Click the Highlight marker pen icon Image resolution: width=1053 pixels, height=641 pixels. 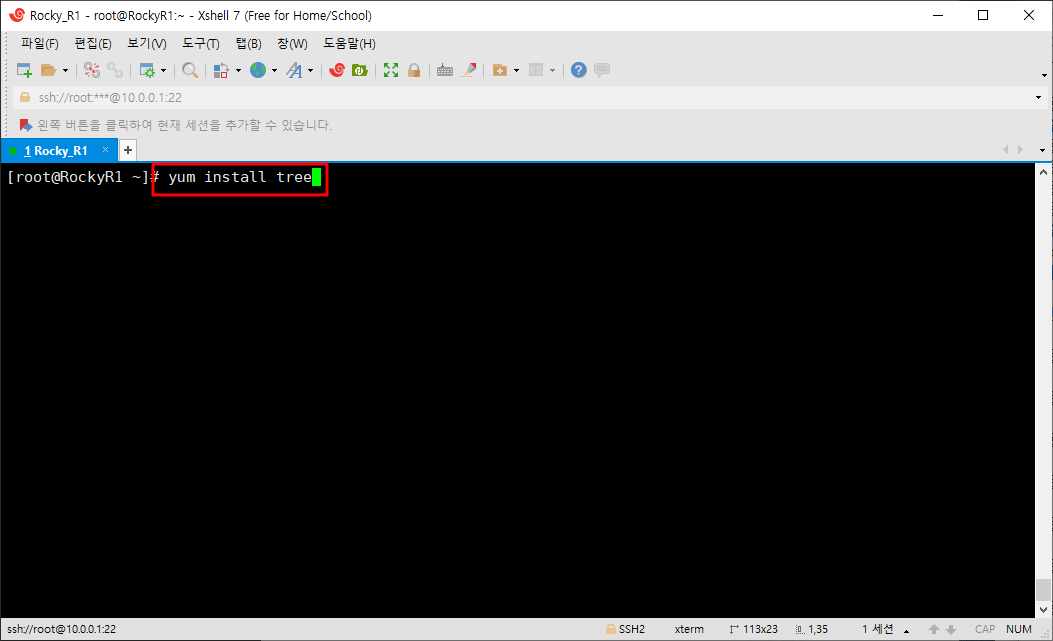click(469, 70)
